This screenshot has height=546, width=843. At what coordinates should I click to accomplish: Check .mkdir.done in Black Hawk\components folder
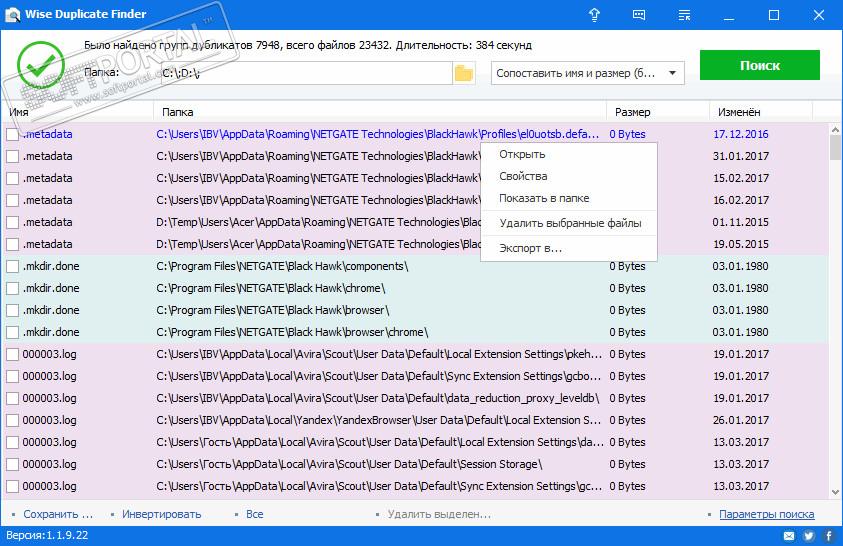(x=12, y=267)
